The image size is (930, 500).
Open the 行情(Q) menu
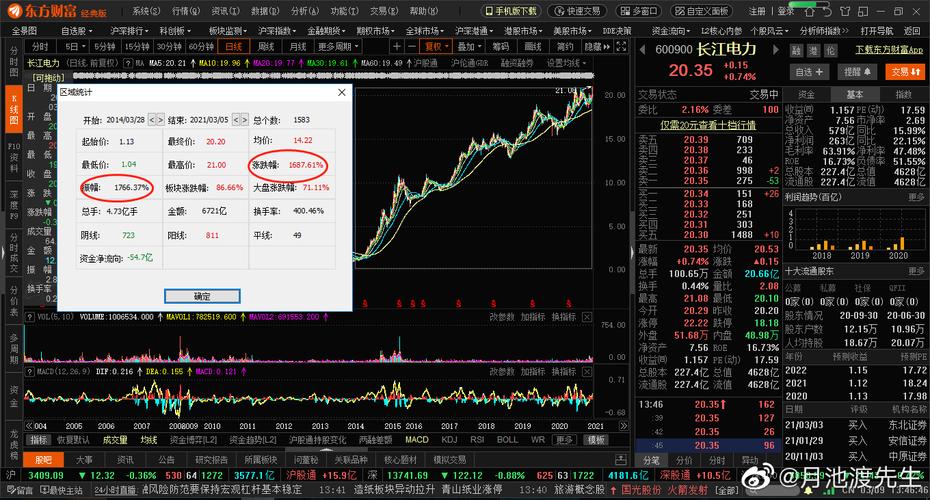186,11
